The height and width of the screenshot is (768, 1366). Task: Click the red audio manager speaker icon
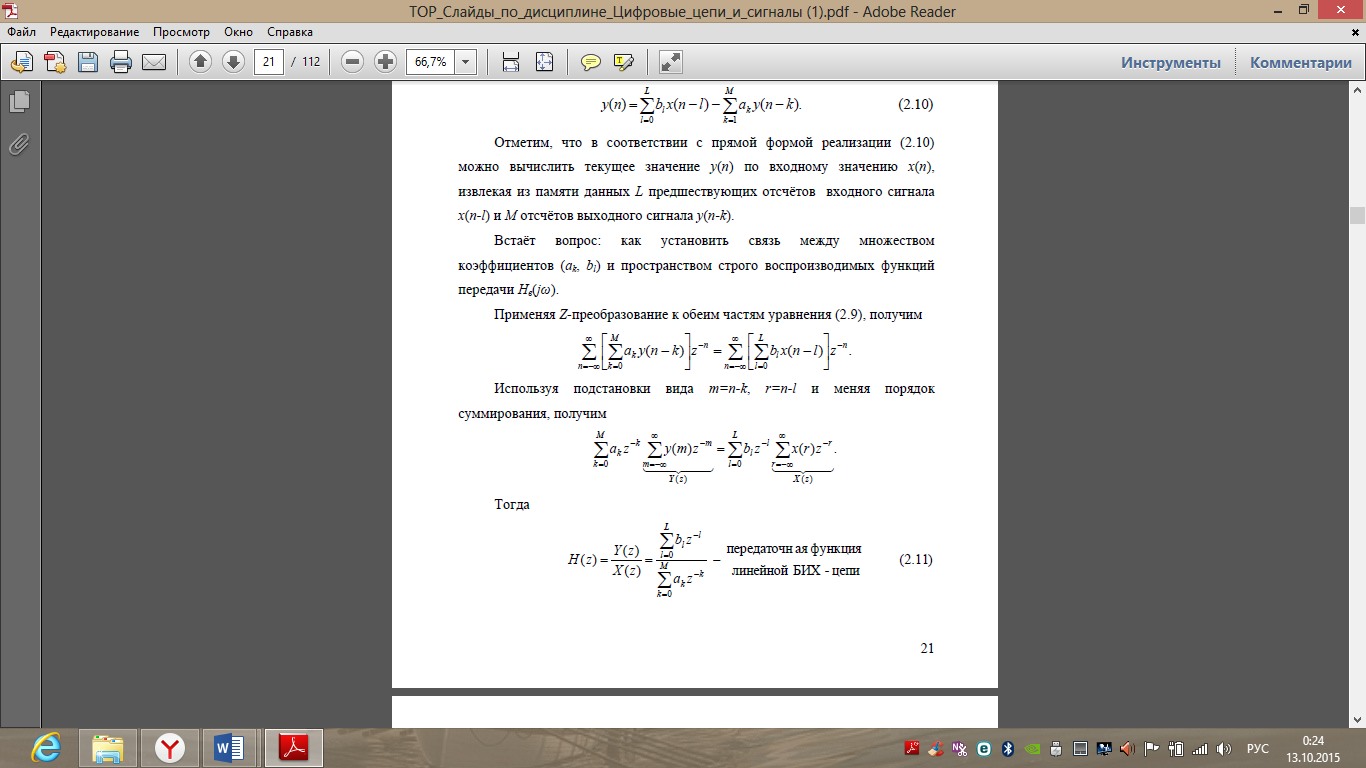[1128, 748]
